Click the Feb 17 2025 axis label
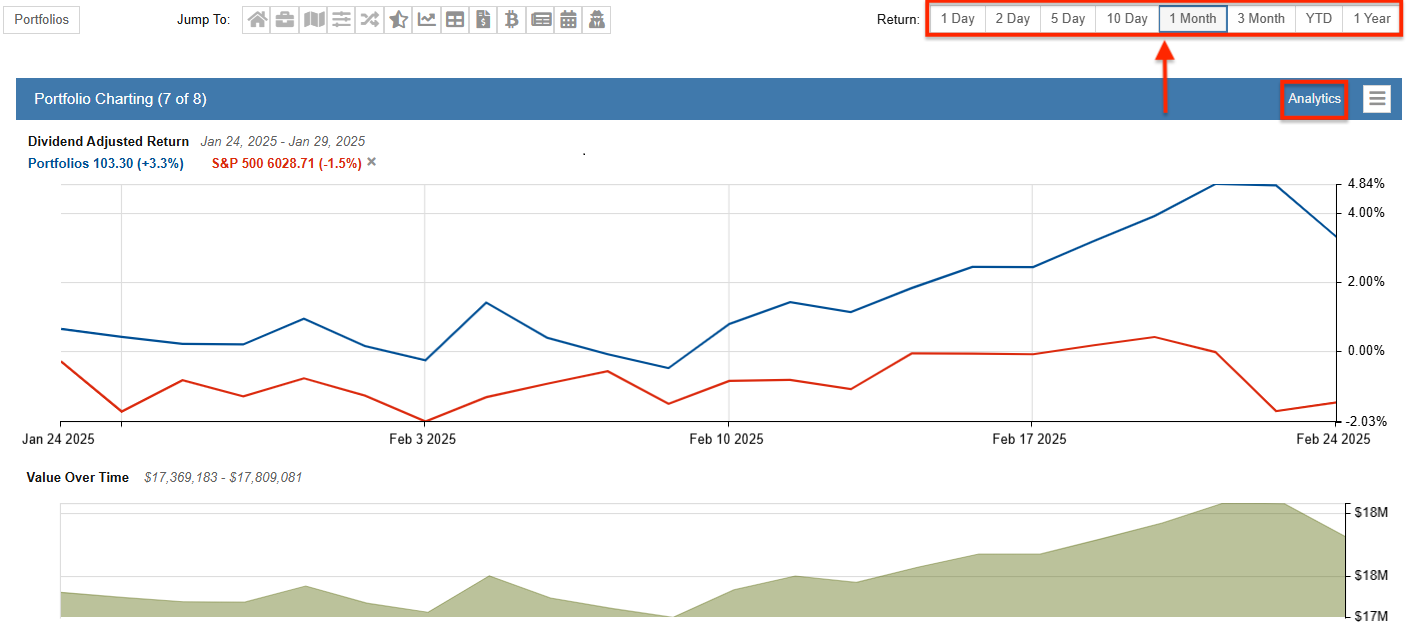 pyautogui.click(x=1029, y=439)
